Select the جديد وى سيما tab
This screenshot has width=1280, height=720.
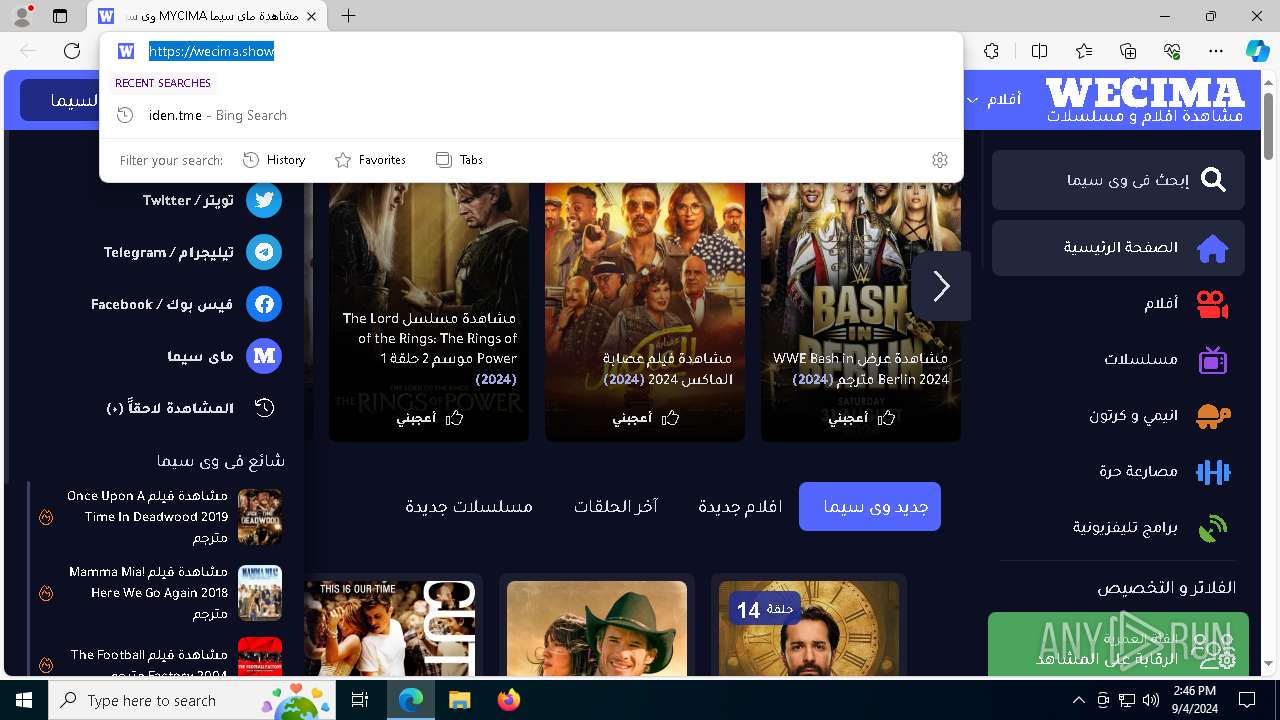(870, 506)
